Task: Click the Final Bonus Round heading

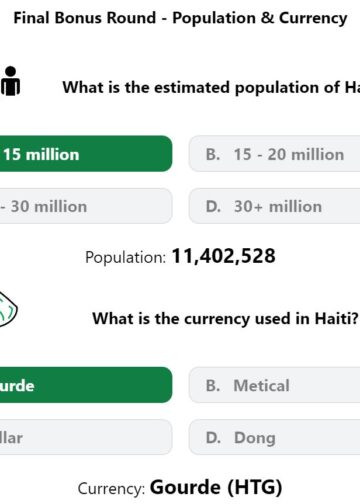Action: click(180, 18)
